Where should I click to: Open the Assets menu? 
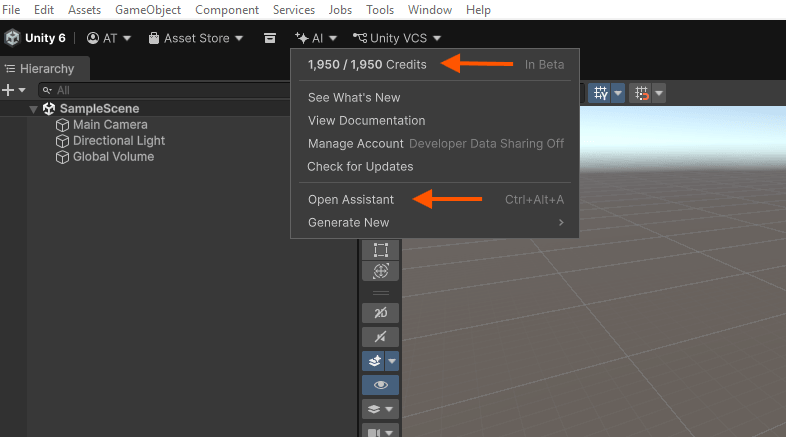(x=84, y=10)
